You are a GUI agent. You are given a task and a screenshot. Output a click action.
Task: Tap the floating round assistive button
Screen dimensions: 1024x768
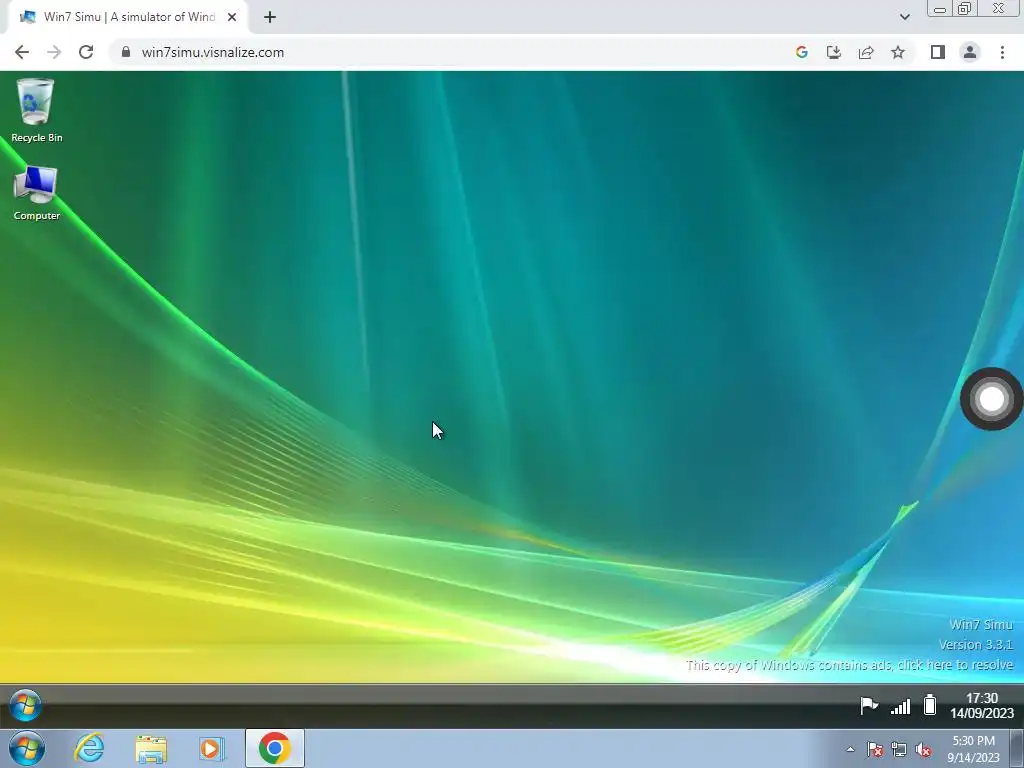[991, 399]
